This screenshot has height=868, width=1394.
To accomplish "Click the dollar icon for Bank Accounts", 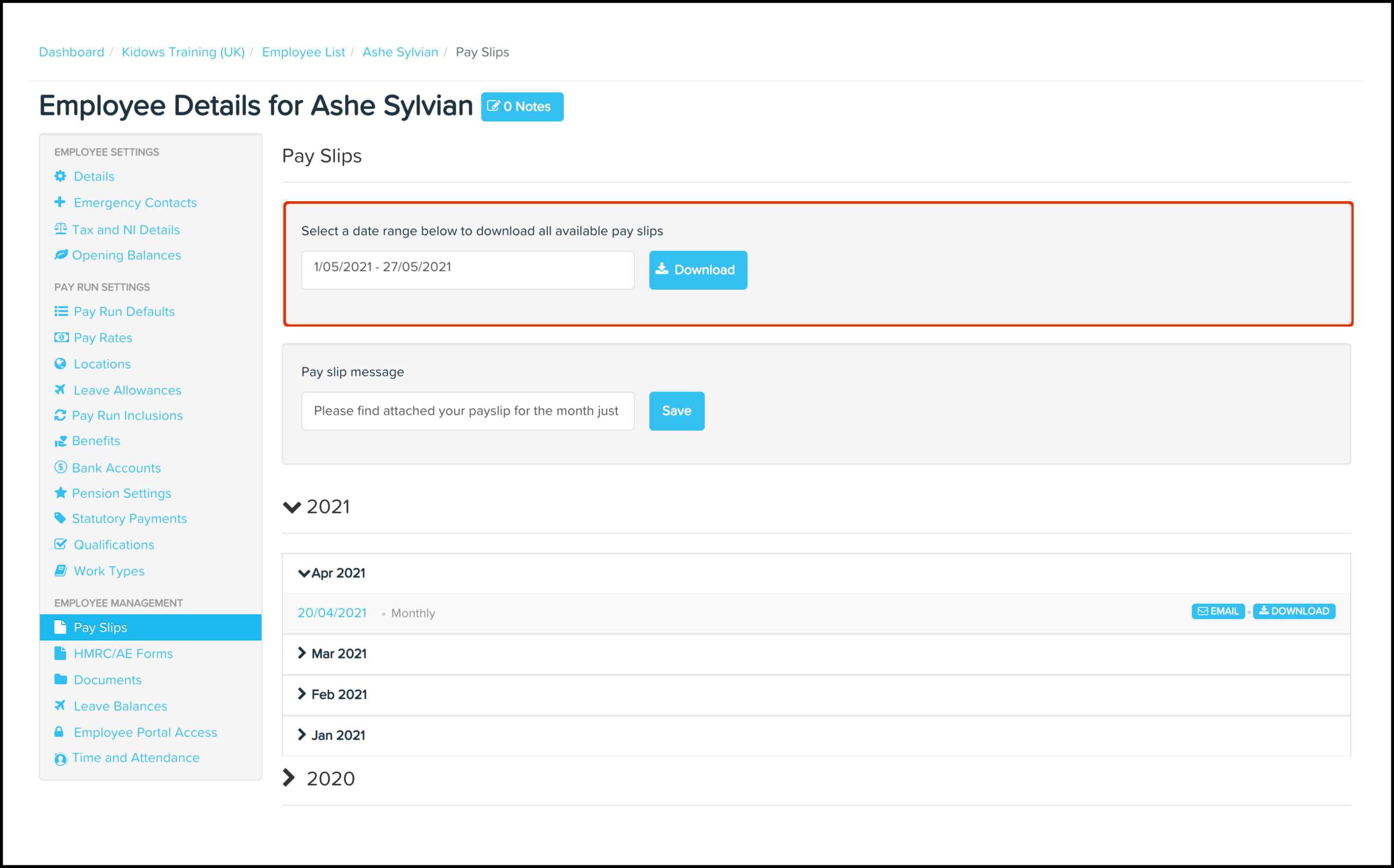I will click(60, 468).
